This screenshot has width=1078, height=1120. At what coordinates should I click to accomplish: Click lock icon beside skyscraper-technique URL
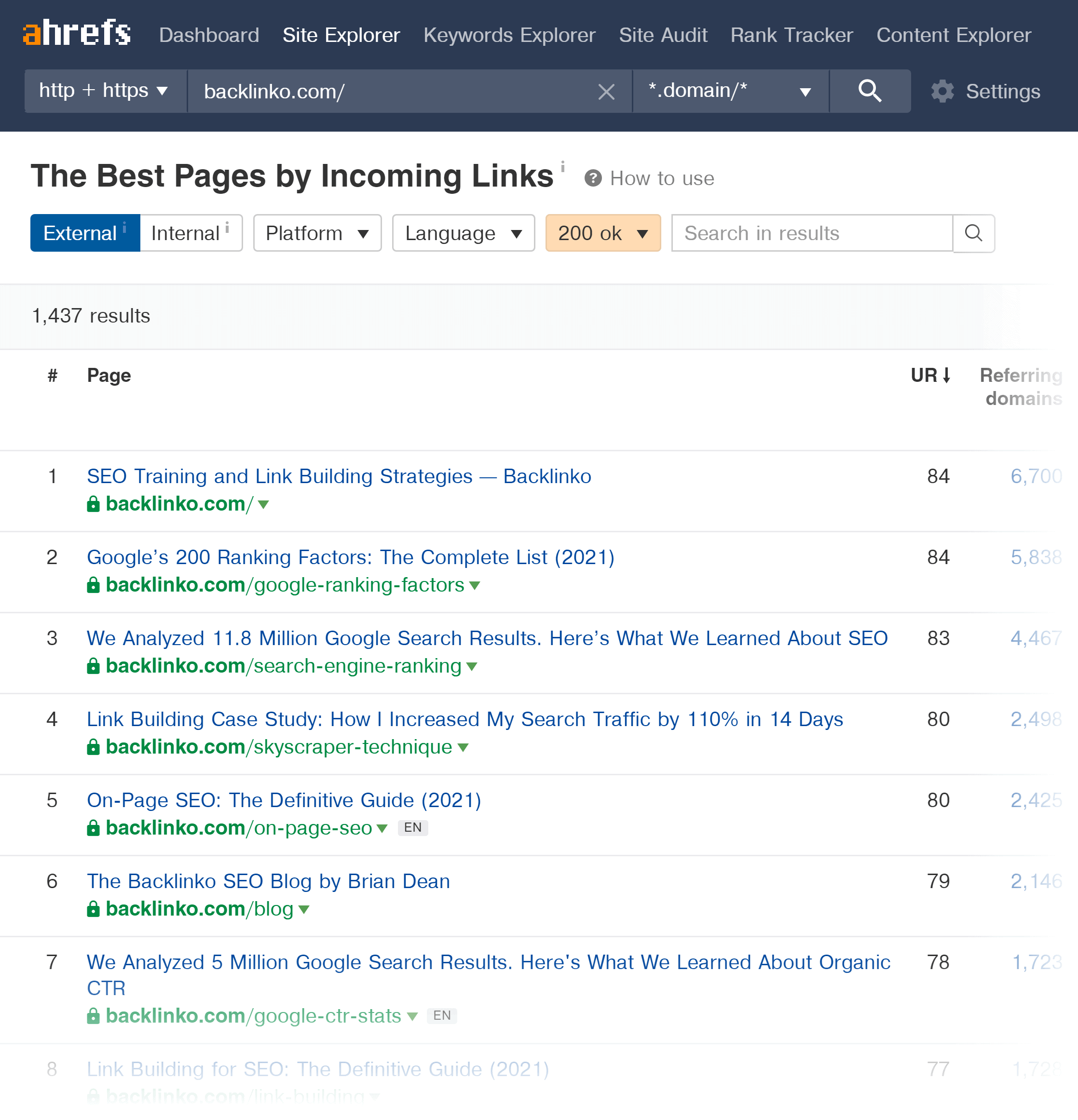(93, 747)
